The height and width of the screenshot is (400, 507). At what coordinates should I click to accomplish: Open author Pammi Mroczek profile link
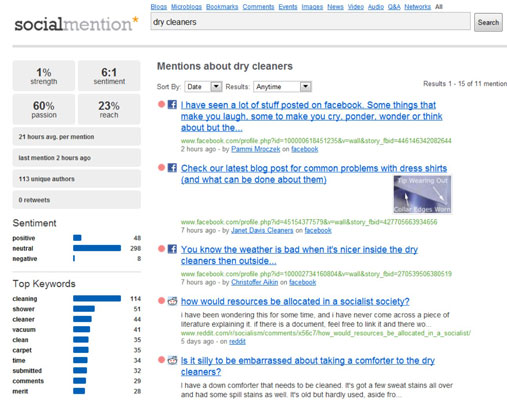(x=256, y=149)
